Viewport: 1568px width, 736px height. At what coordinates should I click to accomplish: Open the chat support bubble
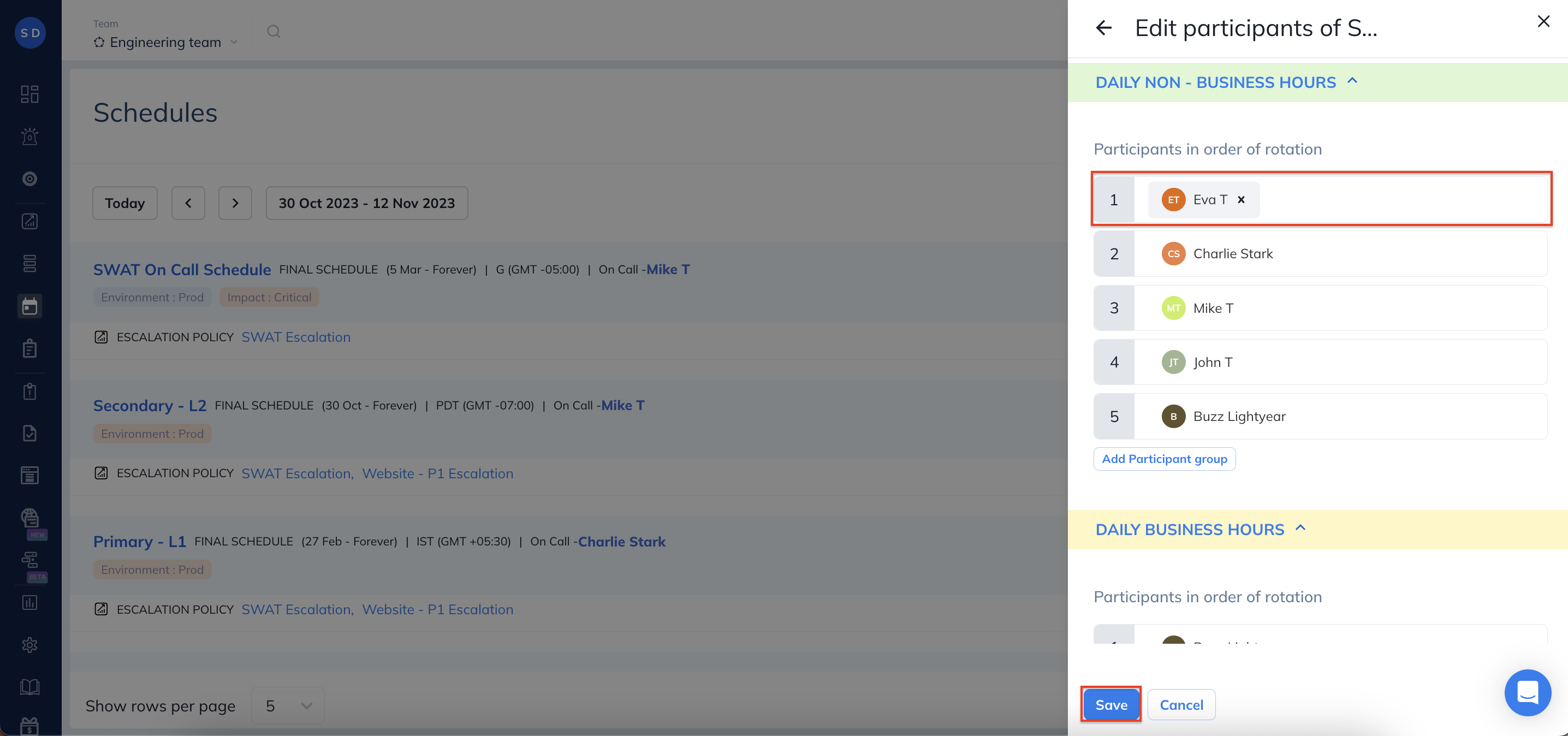coord(1527,692)
